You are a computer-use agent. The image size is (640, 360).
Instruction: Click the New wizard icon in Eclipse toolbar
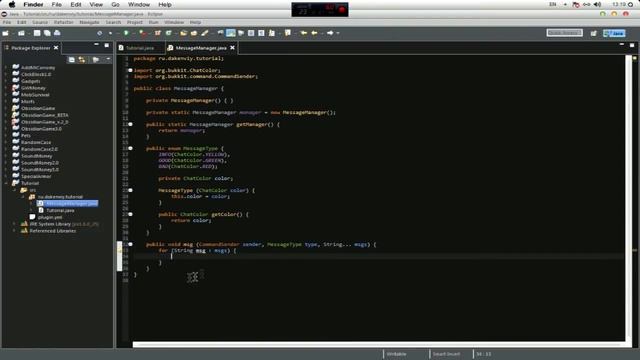point(5,33)
